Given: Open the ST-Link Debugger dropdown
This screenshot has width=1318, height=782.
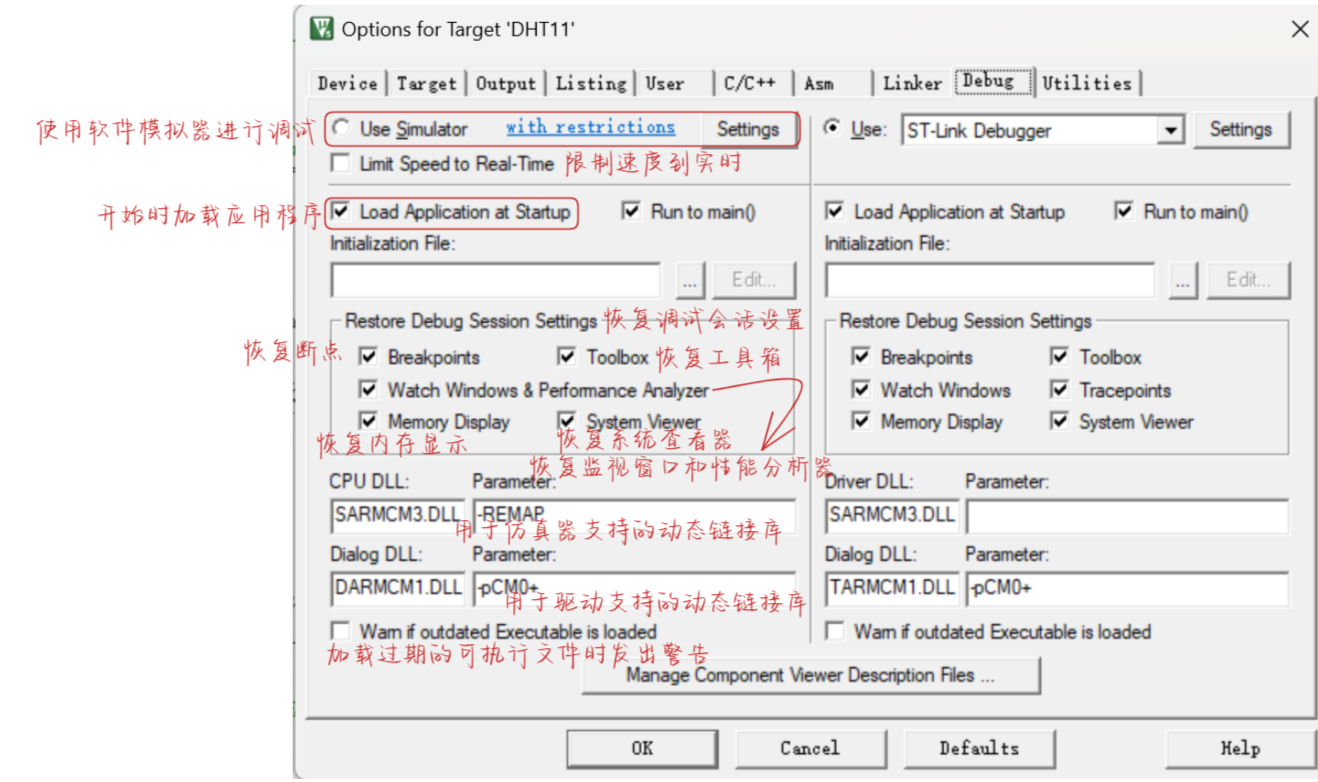Looking at the screenshot, I should point(1171,130).
